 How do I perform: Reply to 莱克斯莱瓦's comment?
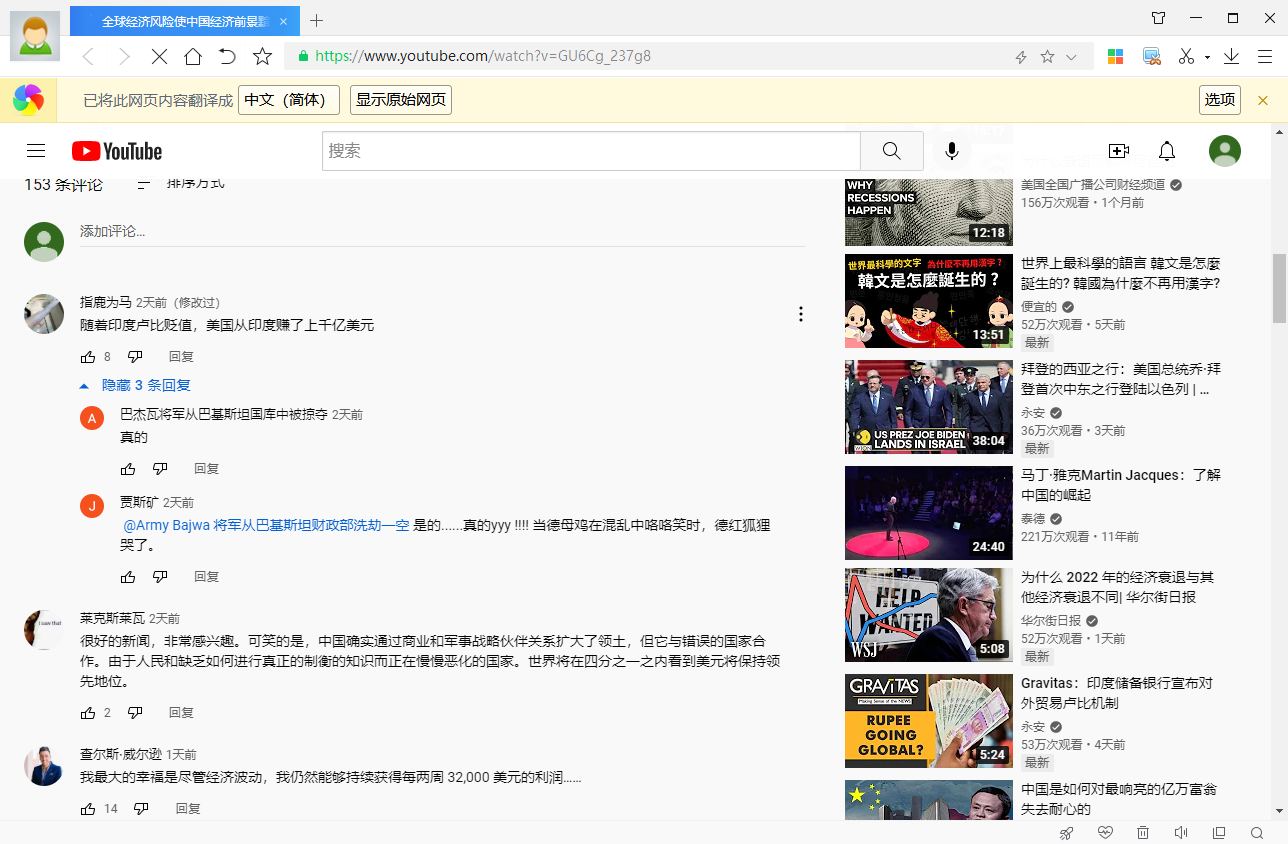181,713
